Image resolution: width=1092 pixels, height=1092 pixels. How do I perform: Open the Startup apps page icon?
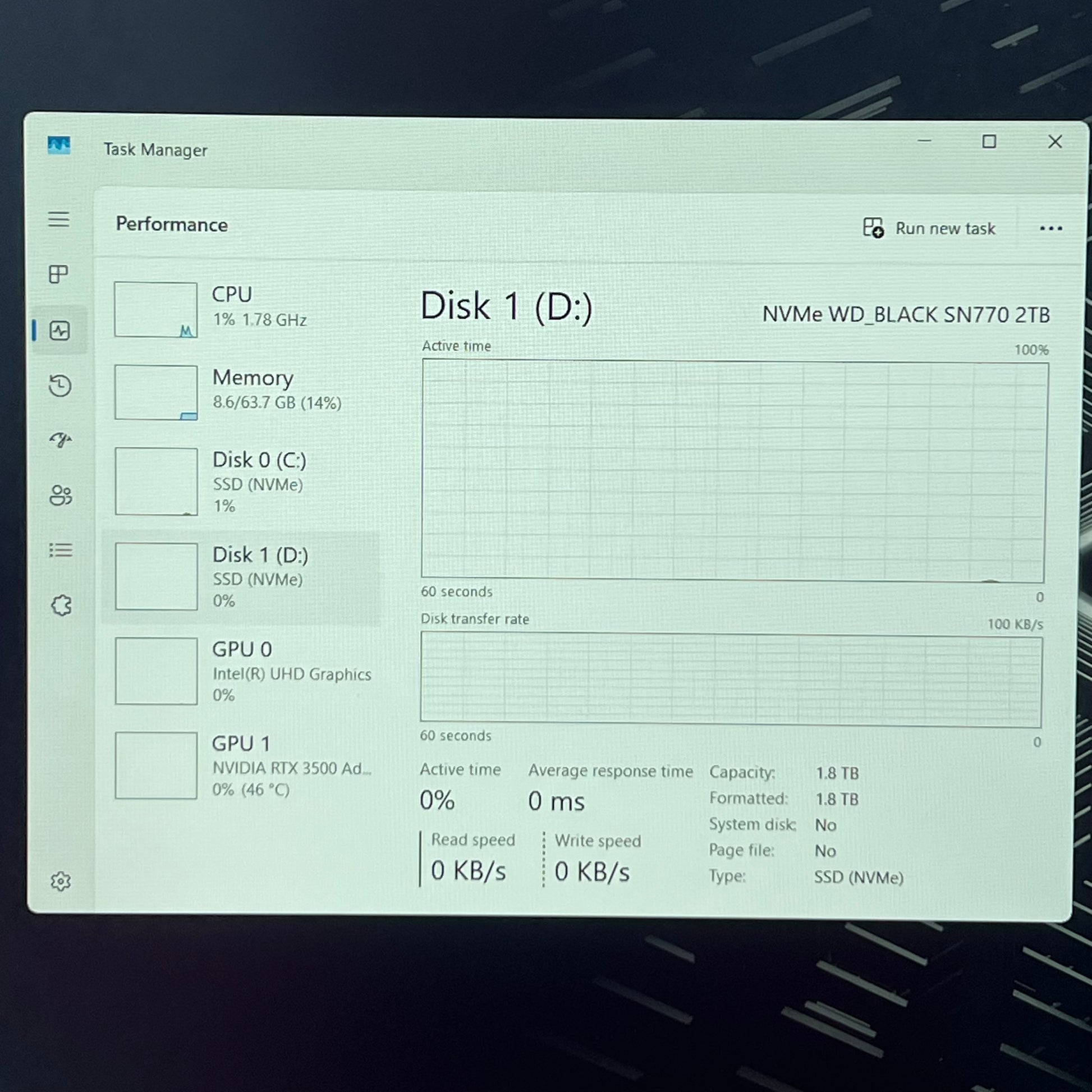pyautogui.click(x=61, y=440)
